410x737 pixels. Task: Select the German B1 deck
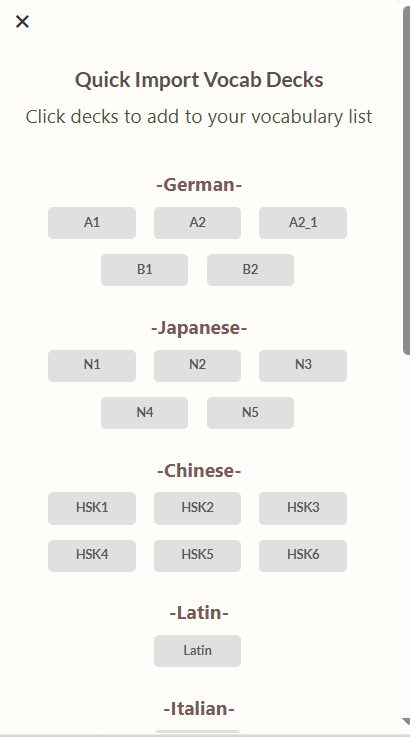point(144,270)
